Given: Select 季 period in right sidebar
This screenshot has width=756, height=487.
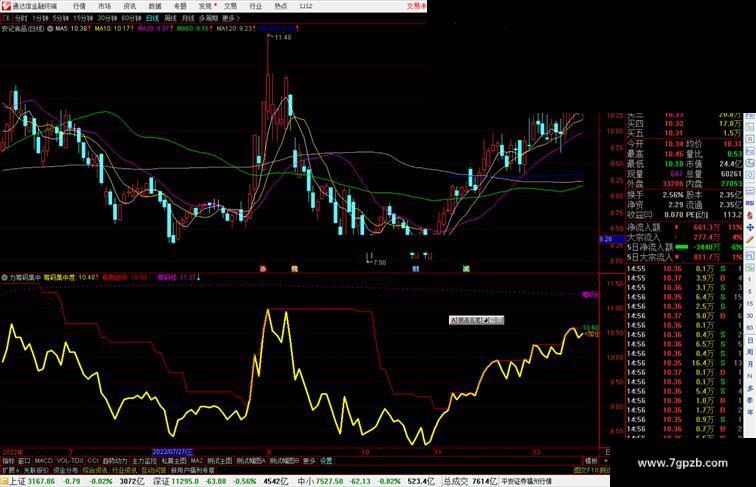Looking at the screenshot, I should pos(750,400).
